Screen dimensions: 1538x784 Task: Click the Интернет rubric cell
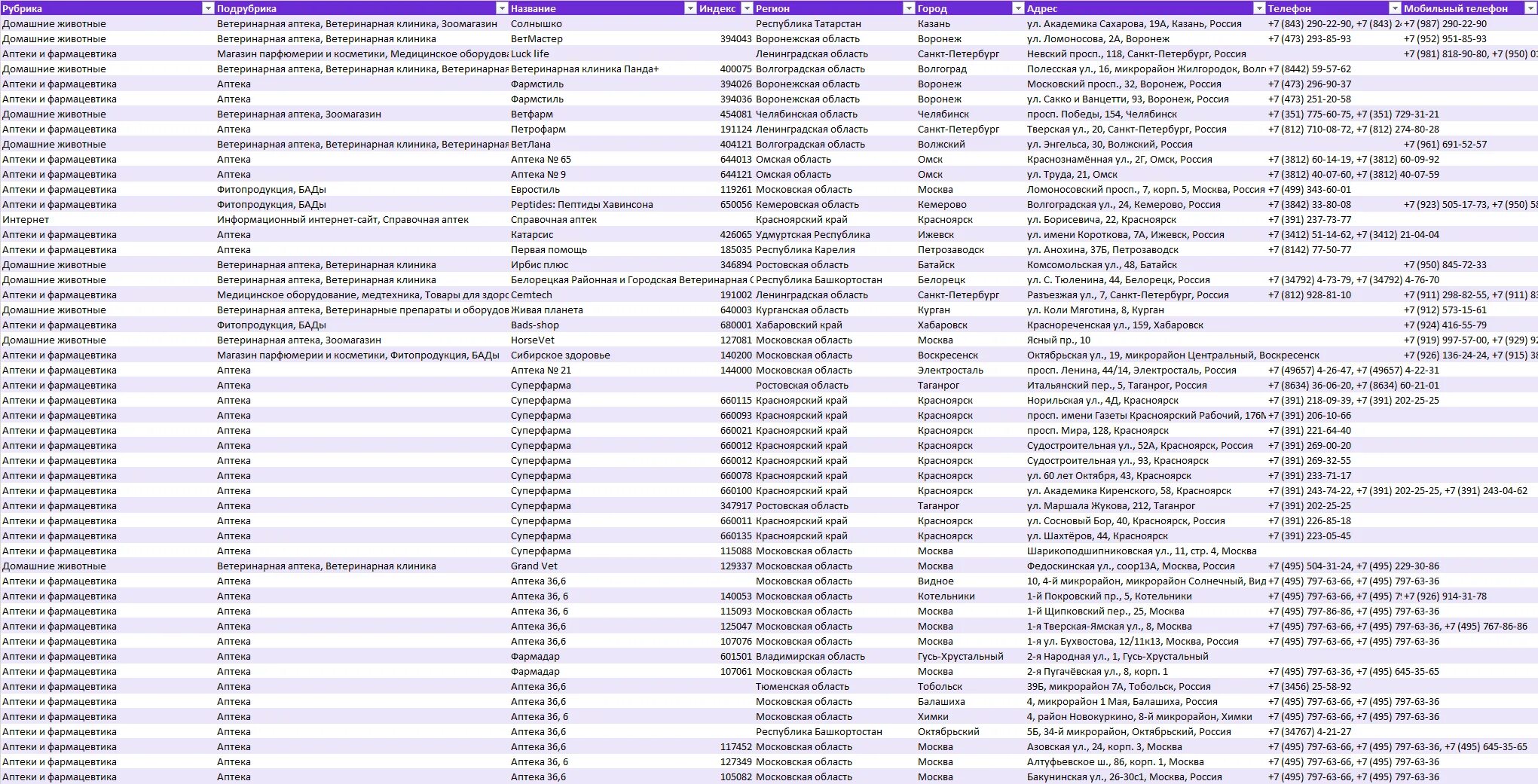[x=107, y=219]
